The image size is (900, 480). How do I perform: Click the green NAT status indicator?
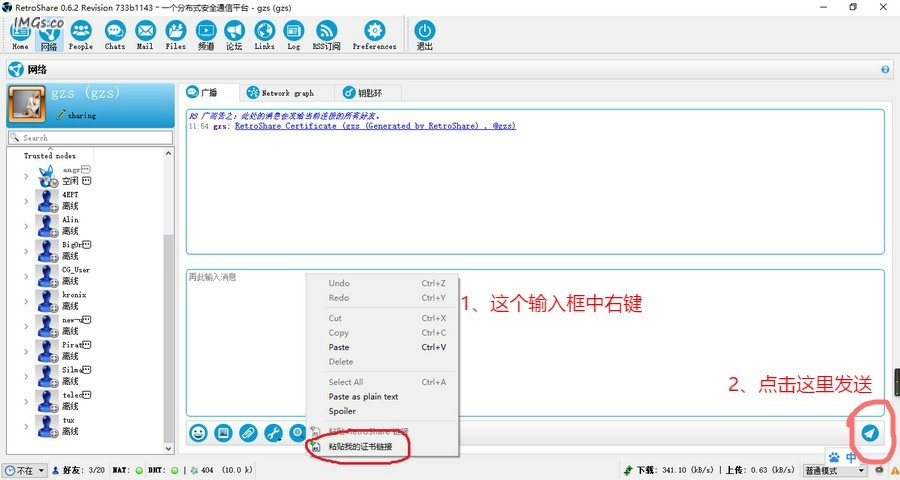point(138,470)
